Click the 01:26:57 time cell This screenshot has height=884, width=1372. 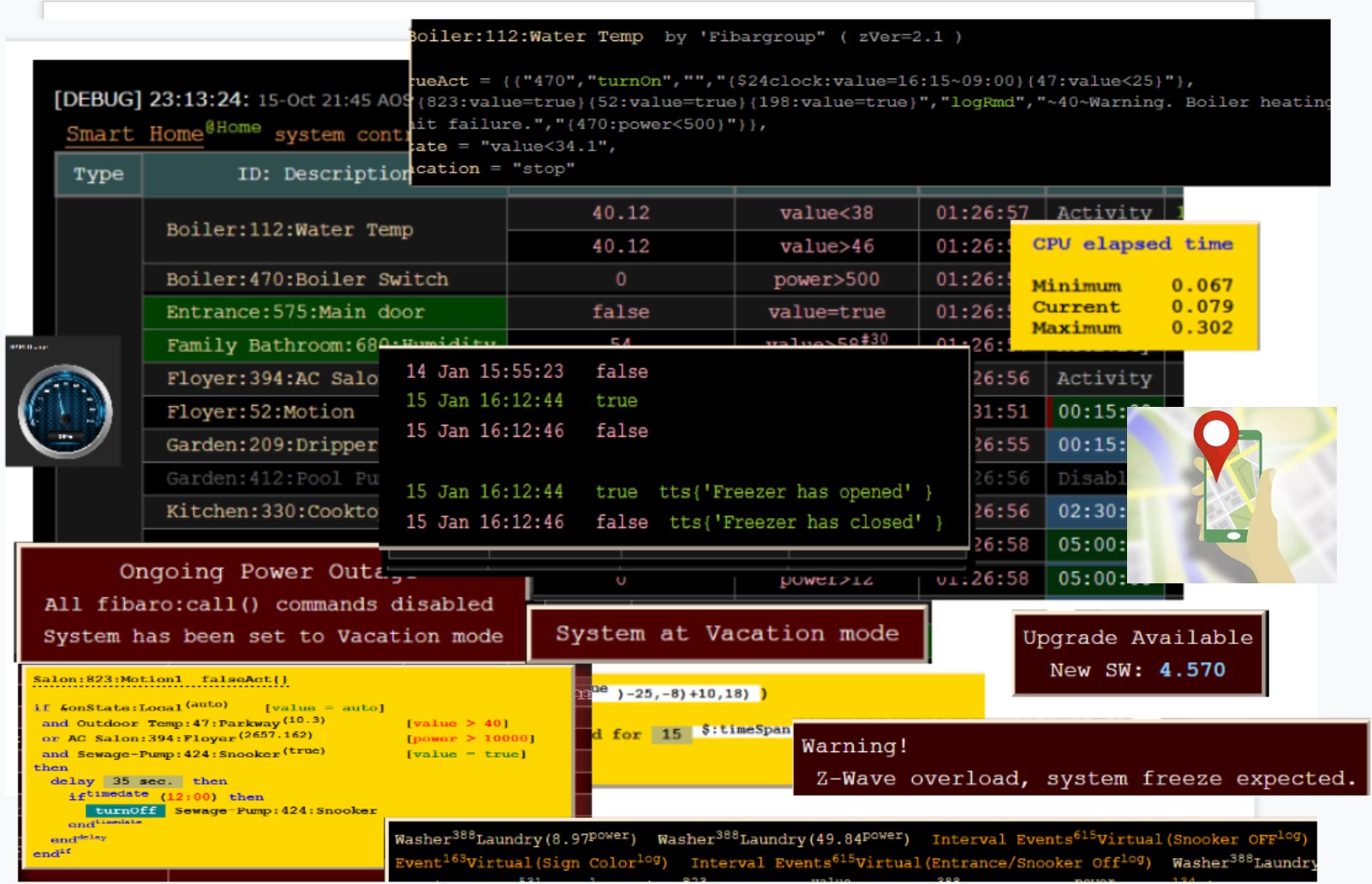(981, 213)
